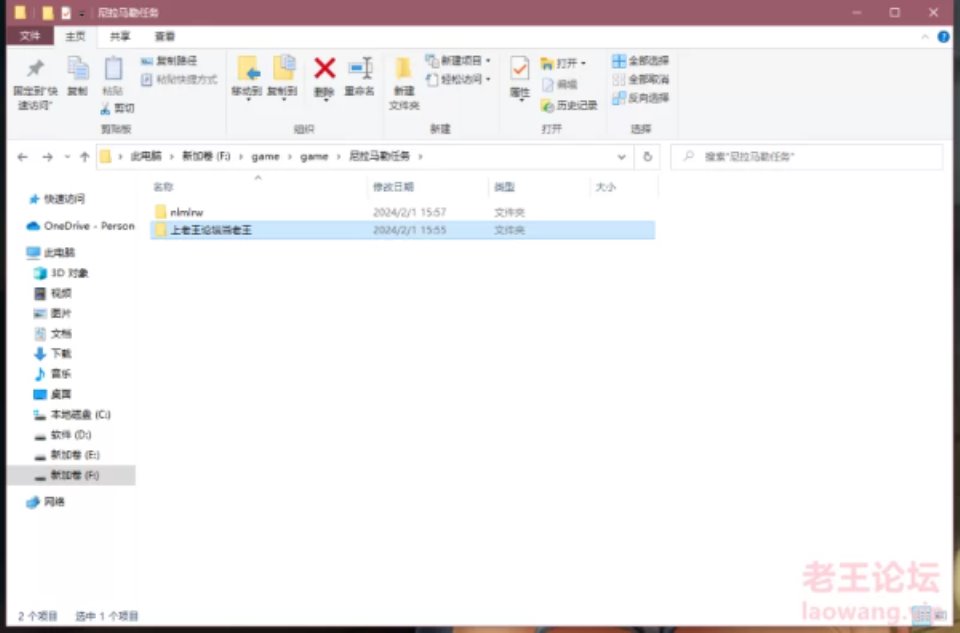Screen dimensions: 960x633
Task: Switch to the Share (共享) ribbon tab
Action: pyautogui.click(x=120, y=36)
